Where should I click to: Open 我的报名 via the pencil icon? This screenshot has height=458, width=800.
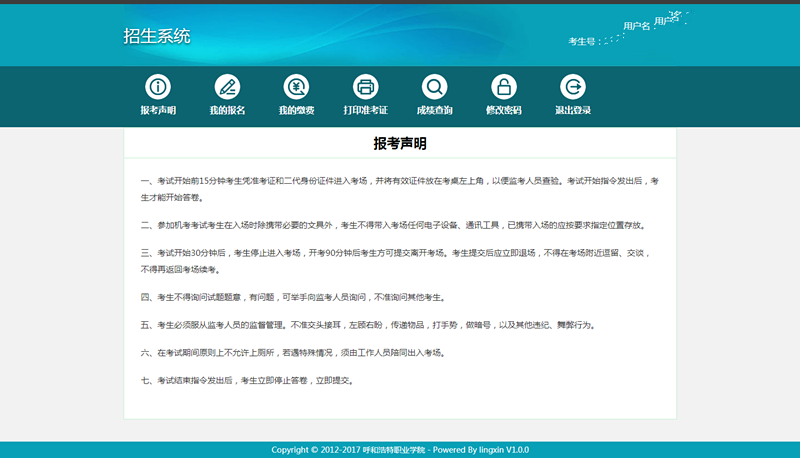227,86
